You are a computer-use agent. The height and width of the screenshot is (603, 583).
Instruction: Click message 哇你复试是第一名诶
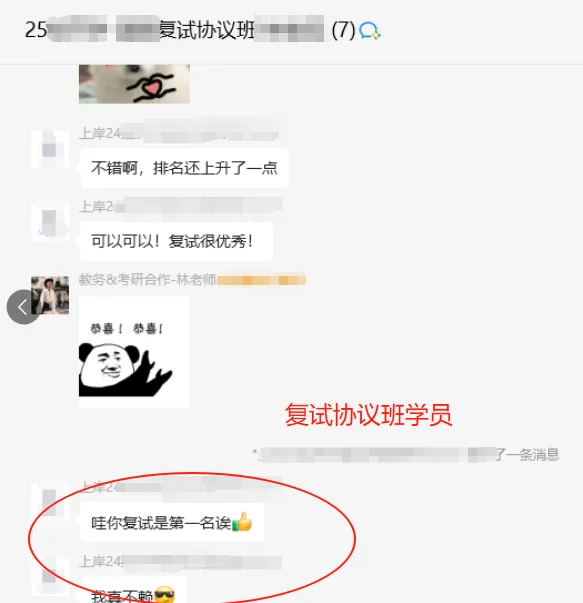172,523
